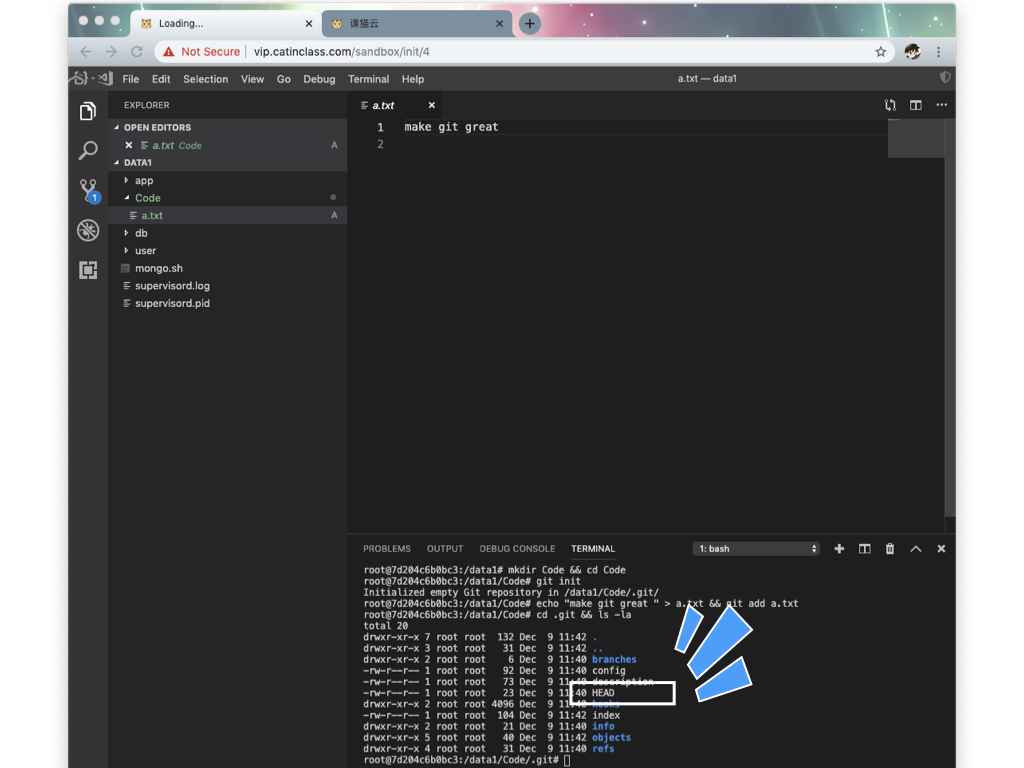The height and width of the screenshot is (768, 1024).
Task: Maximize terminal panel with the up chevron
Action: click(915, 549)
